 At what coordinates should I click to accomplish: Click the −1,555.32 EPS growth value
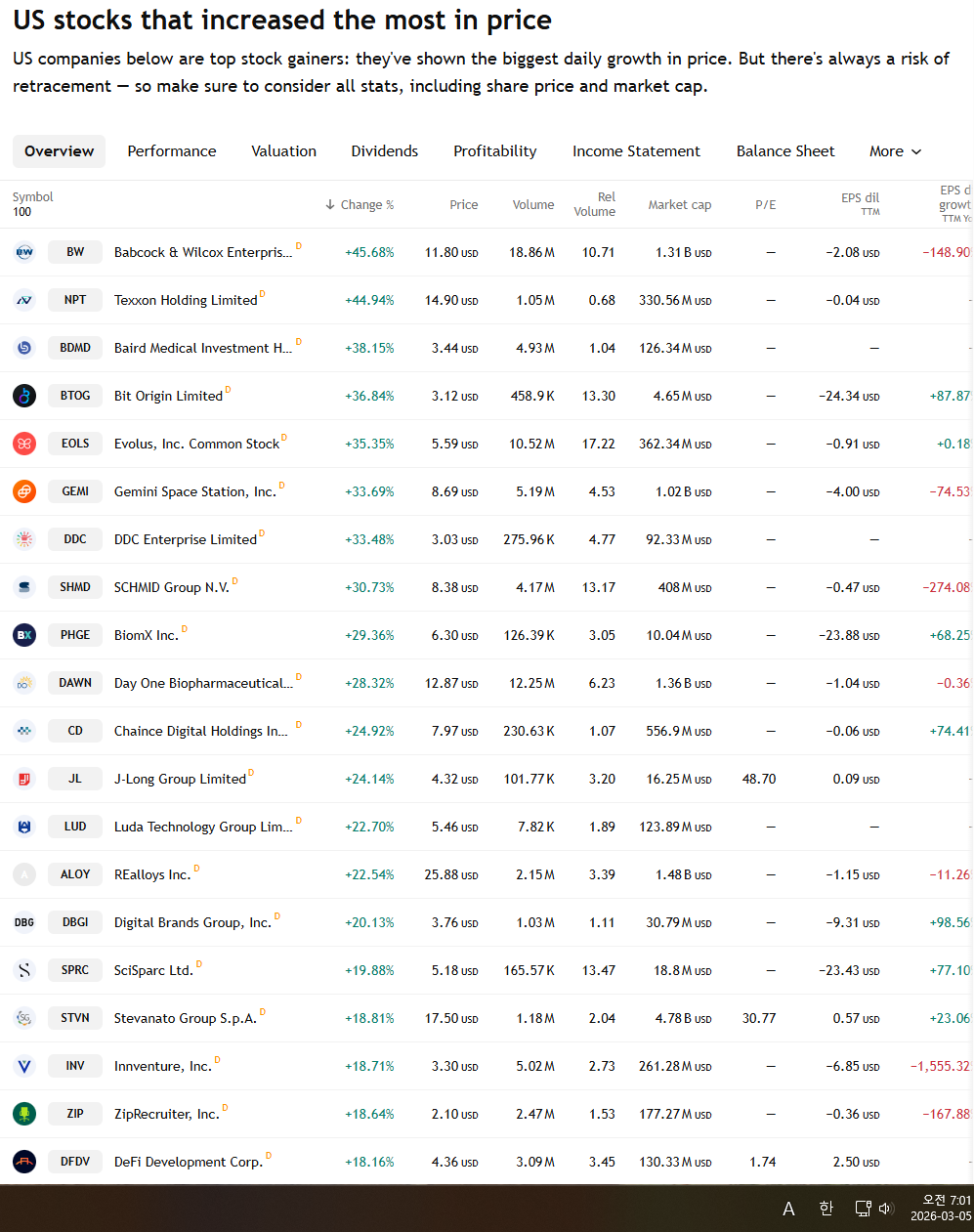942,1066
